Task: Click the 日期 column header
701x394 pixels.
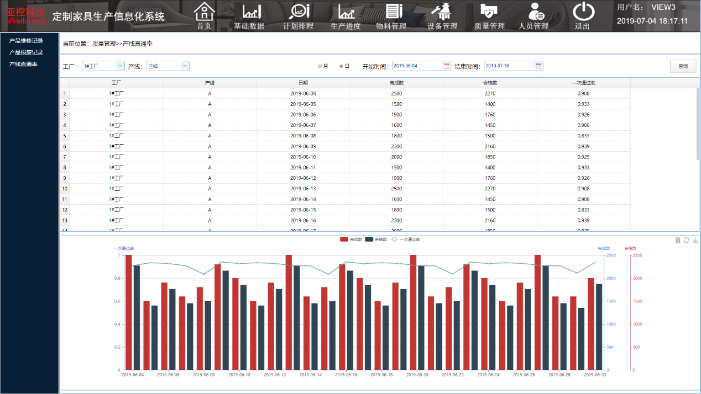Action: (303, 83)
